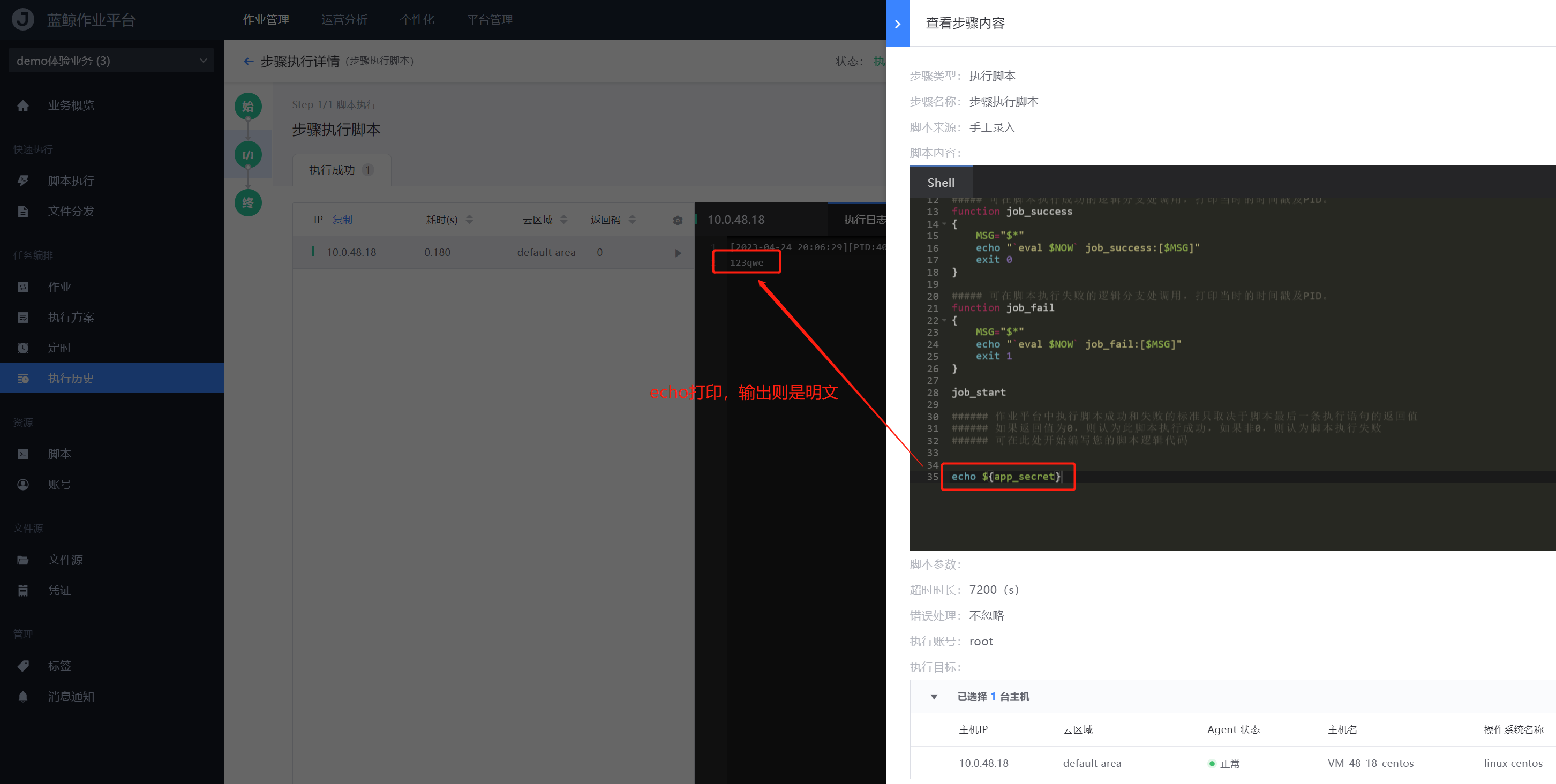Click the BlueKing job platform logo icon
Viewport: 1556px width, 784px height.
coord(23,19)
